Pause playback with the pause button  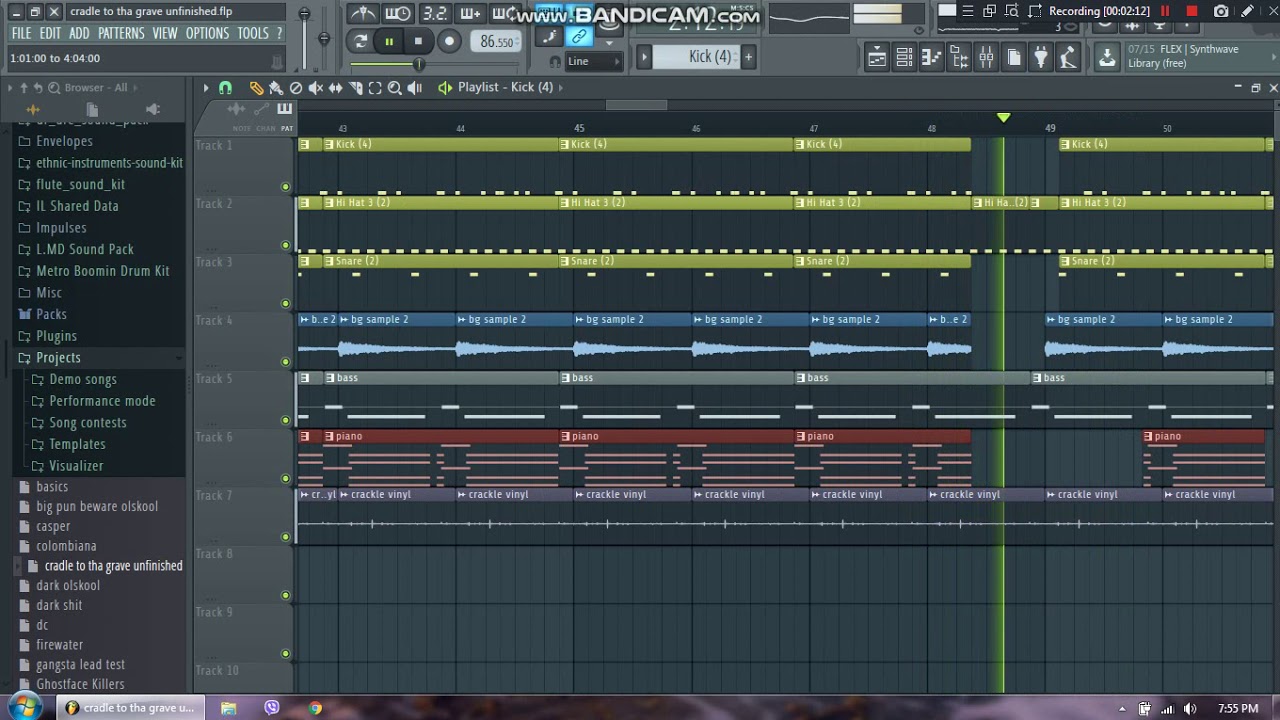point(389,41)
